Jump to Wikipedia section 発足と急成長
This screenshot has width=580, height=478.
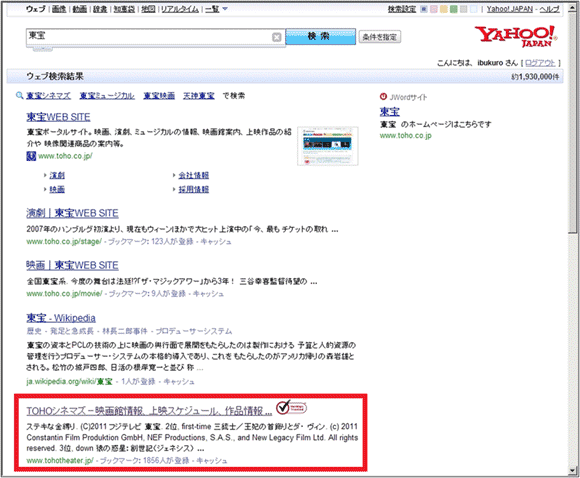click(72, 331)
